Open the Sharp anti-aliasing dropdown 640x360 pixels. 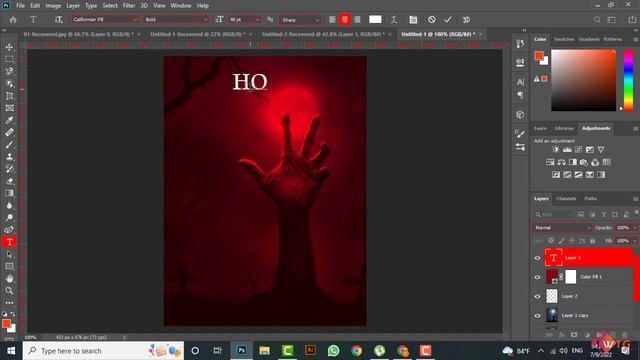click(300, 20)
